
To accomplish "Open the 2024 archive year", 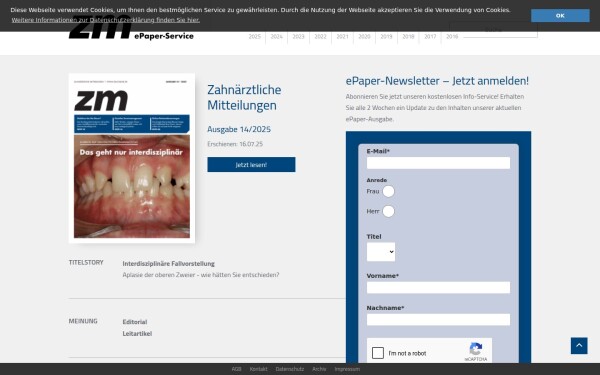I will coord(276,37).
